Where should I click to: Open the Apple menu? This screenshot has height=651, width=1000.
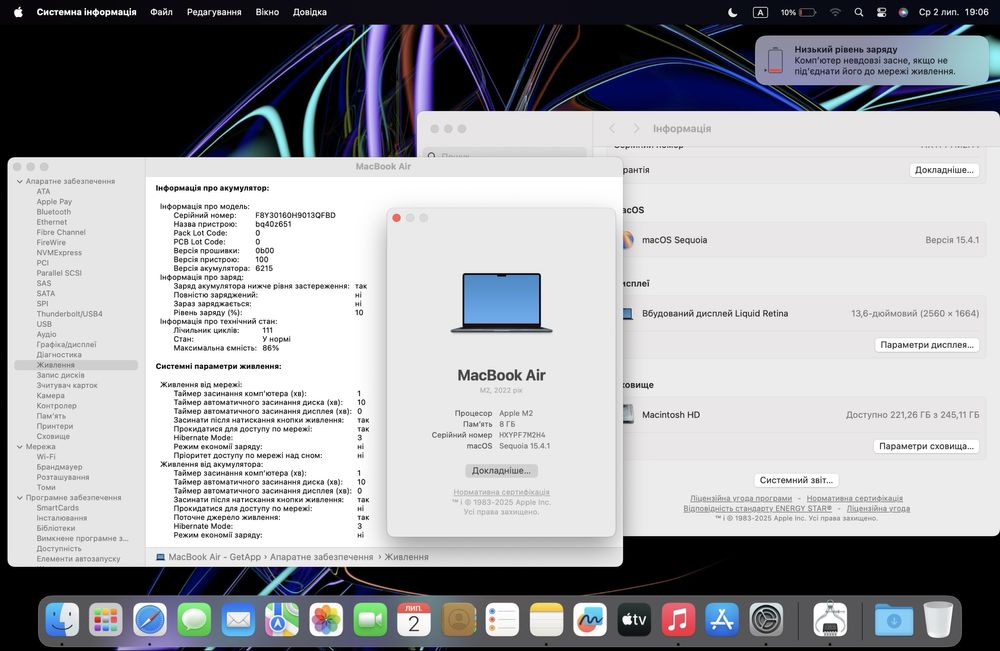[x=18, y=11]
